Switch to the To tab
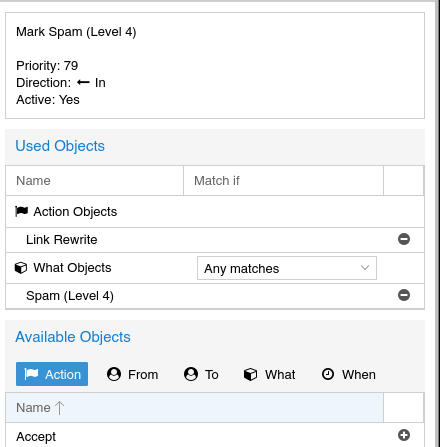440x447 pixels. point(201,374)
